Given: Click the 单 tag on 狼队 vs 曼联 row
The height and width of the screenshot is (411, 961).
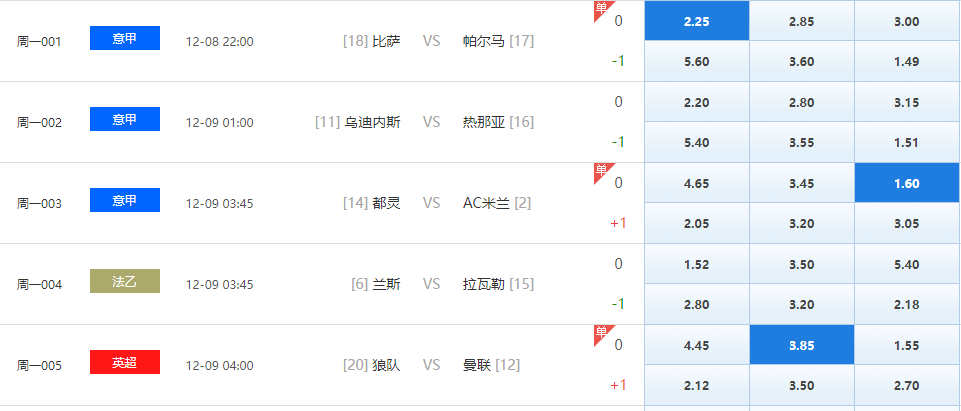Looking at the screenshot, I should (x=601, y=333).
